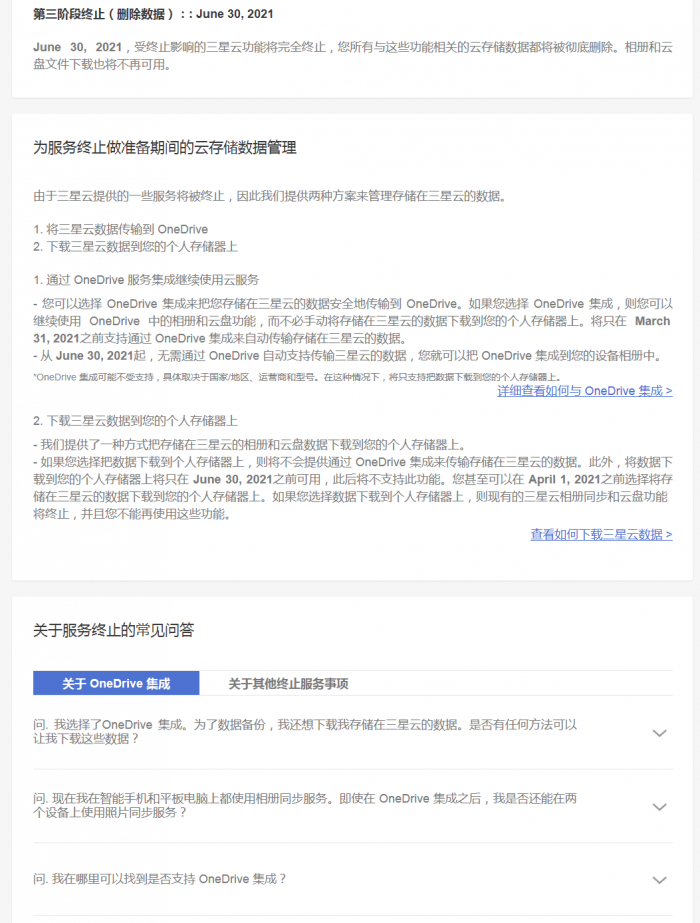Click the question text about 智能手机和平板电脑 photo sync

click(305, 805)
